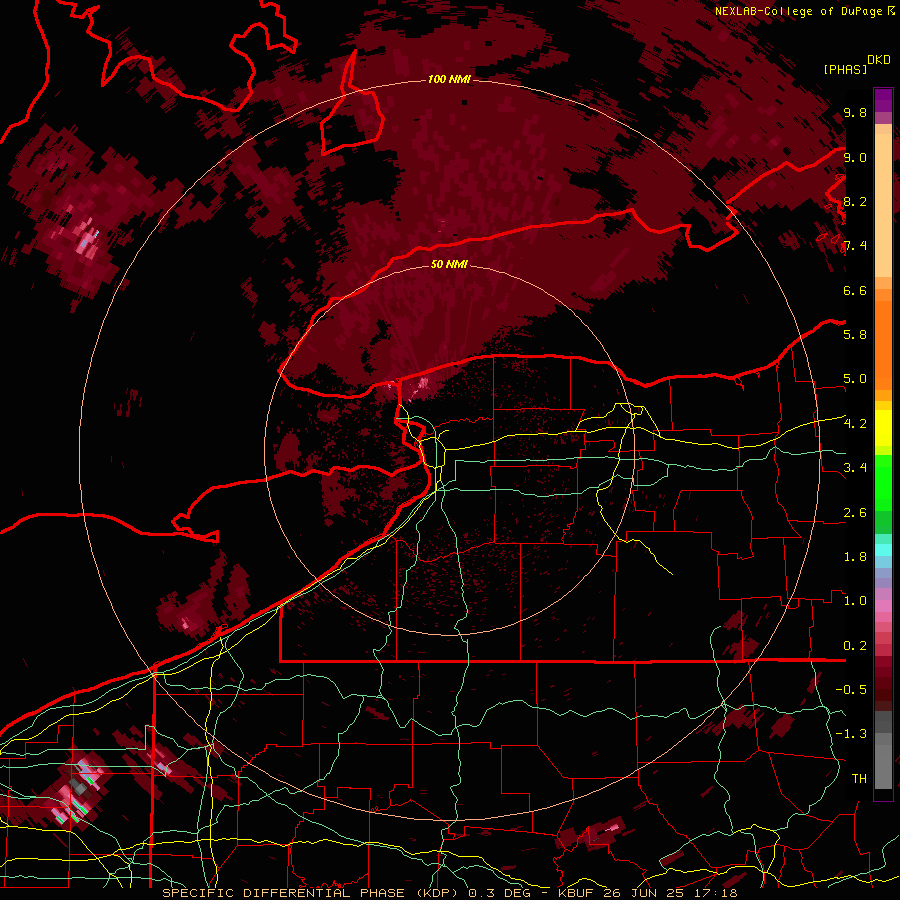The width and height of the screenshot is (900, 900).
Task: Click the [PHAS] legend heading
Action: (845, 69)
